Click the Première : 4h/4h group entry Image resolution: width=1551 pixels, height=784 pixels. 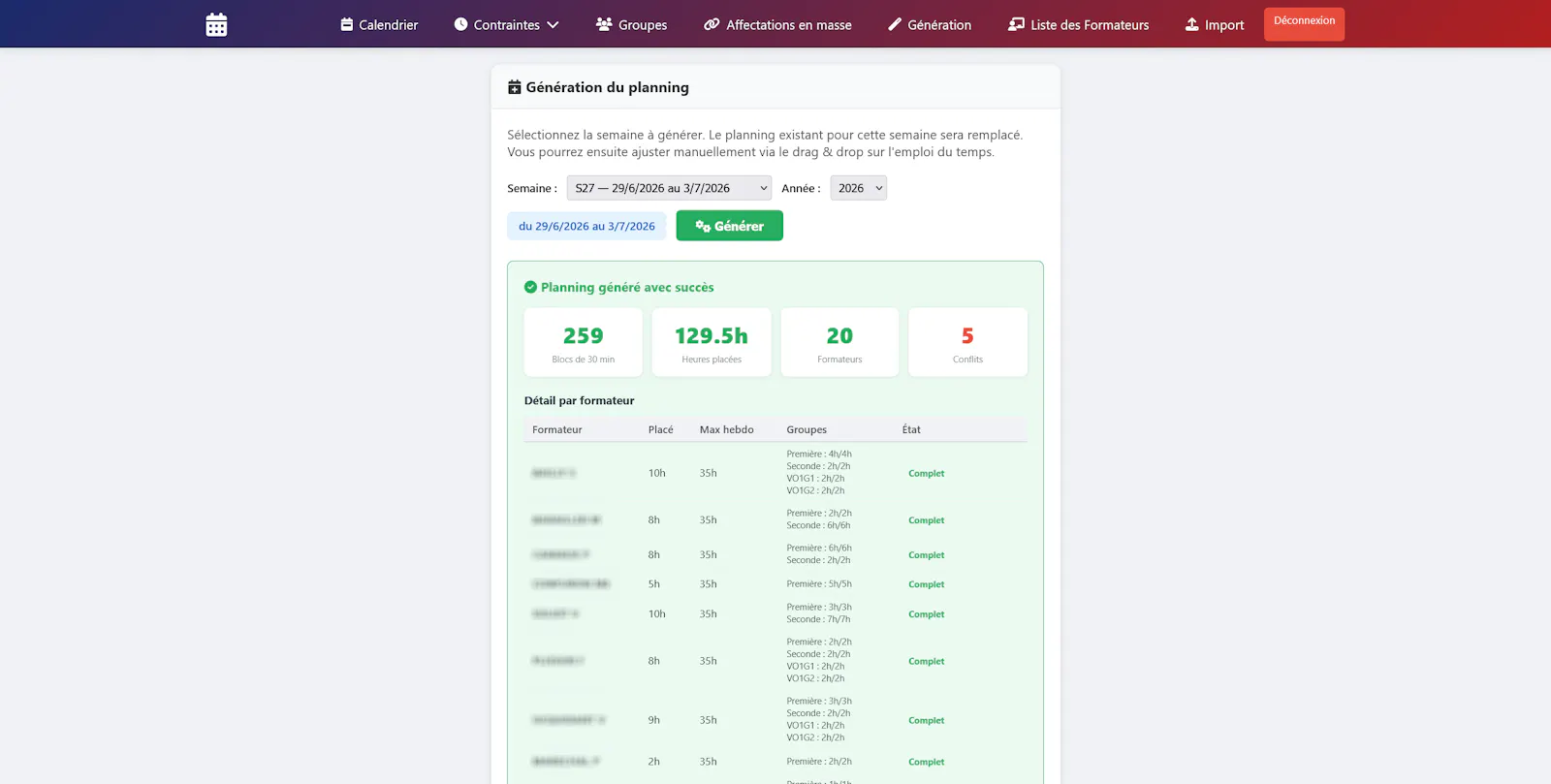819,454
